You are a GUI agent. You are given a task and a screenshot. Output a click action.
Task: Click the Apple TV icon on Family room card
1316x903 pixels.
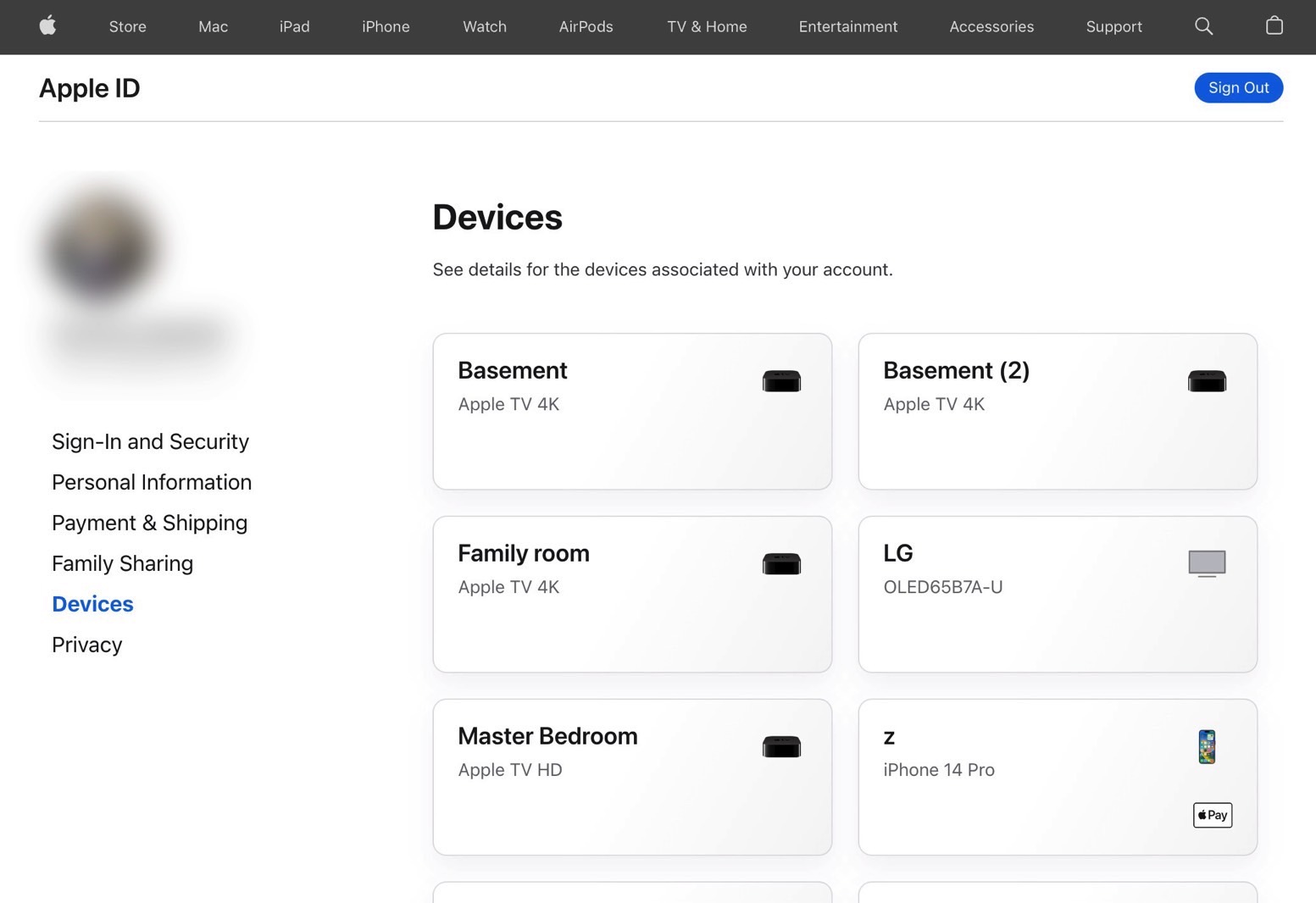(781, 564)
